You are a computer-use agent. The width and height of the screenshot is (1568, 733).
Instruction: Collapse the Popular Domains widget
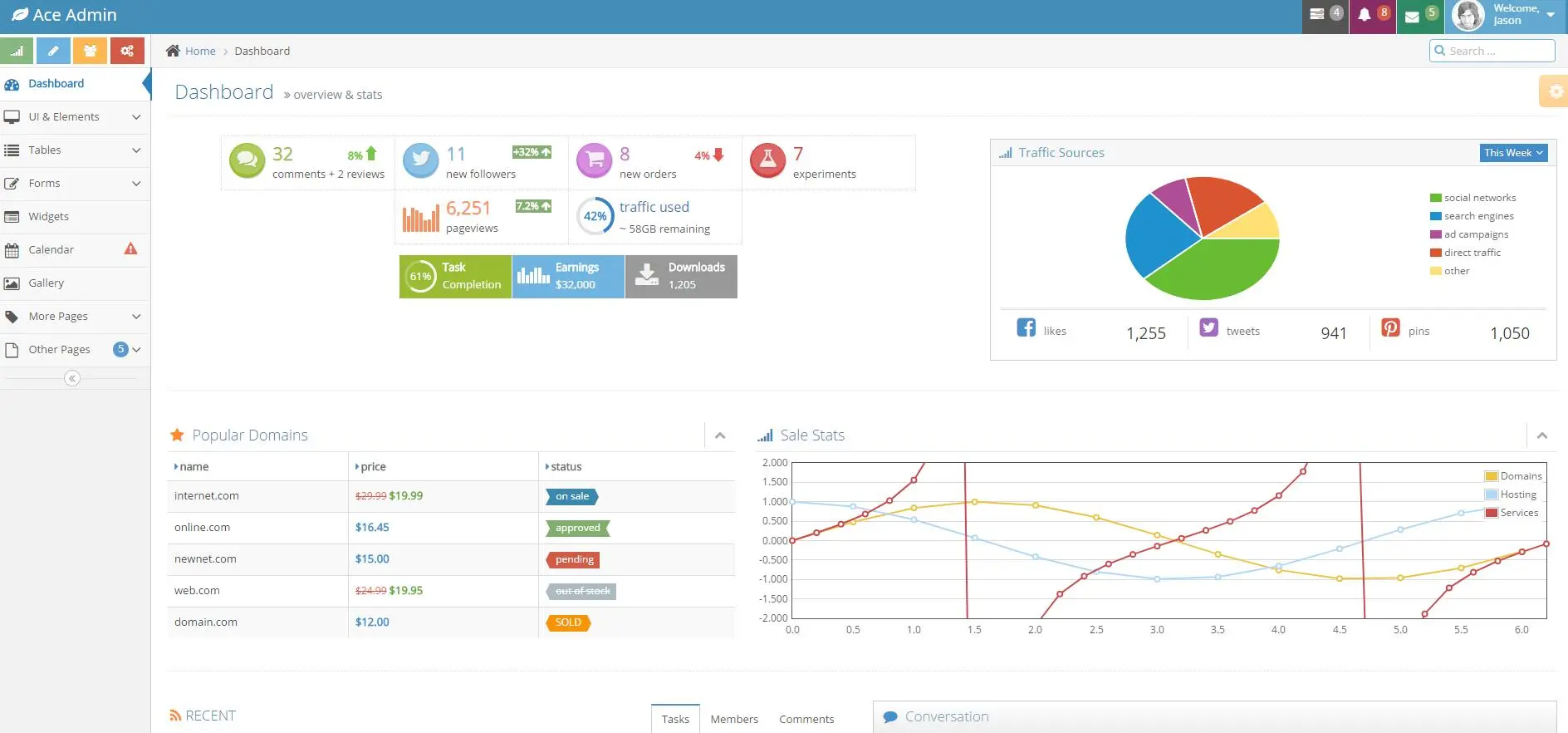(x=720, y=435)
